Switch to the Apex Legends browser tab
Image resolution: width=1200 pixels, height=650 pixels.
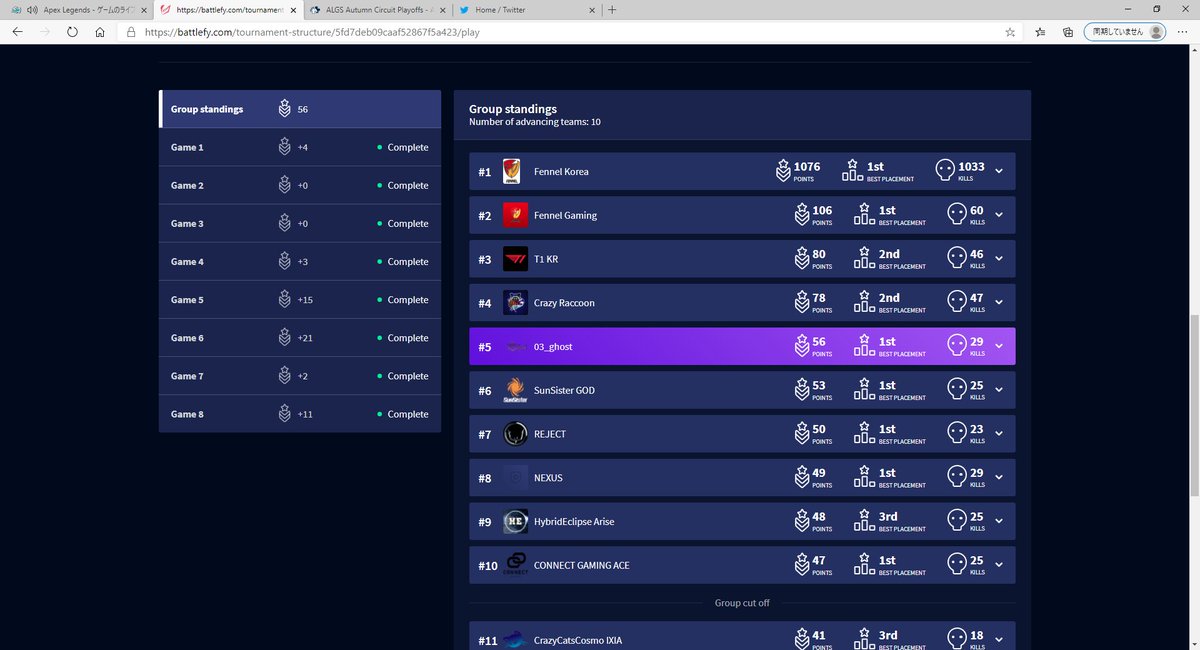78,10
